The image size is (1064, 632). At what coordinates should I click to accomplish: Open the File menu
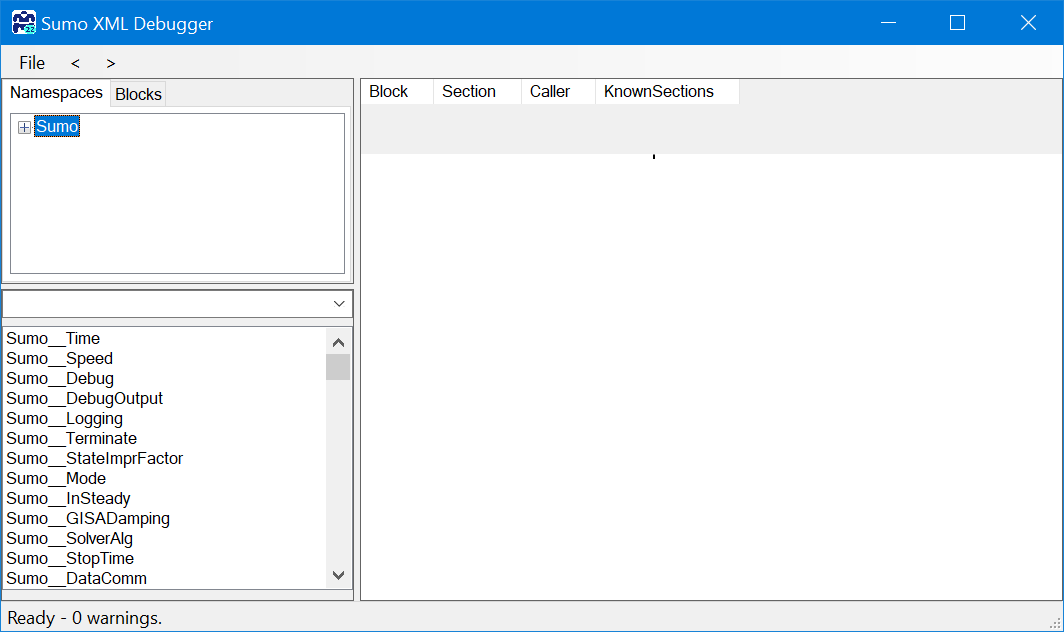point(32,63)
